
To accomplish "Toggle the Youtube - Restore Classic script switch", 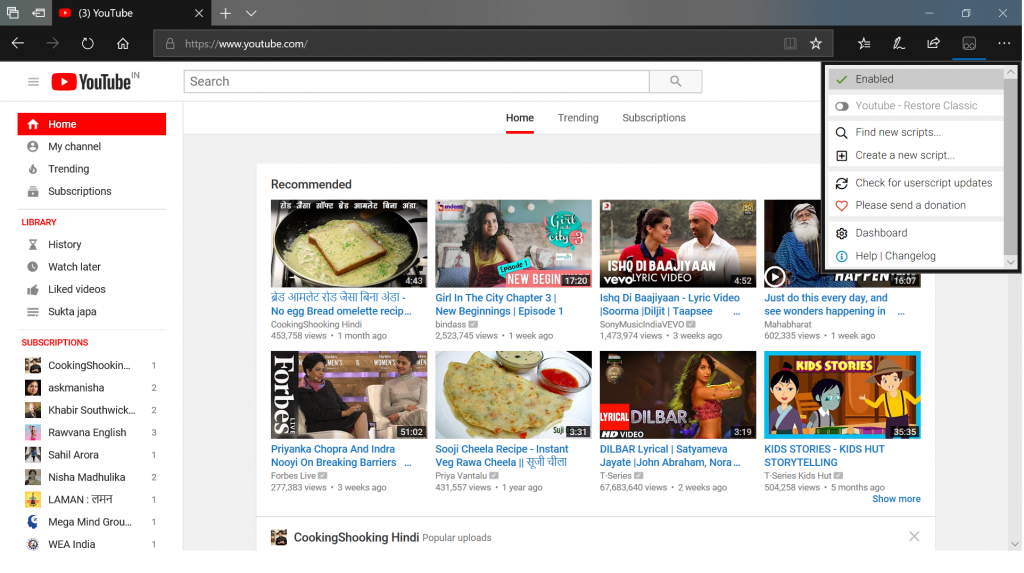I will [842, 106].
